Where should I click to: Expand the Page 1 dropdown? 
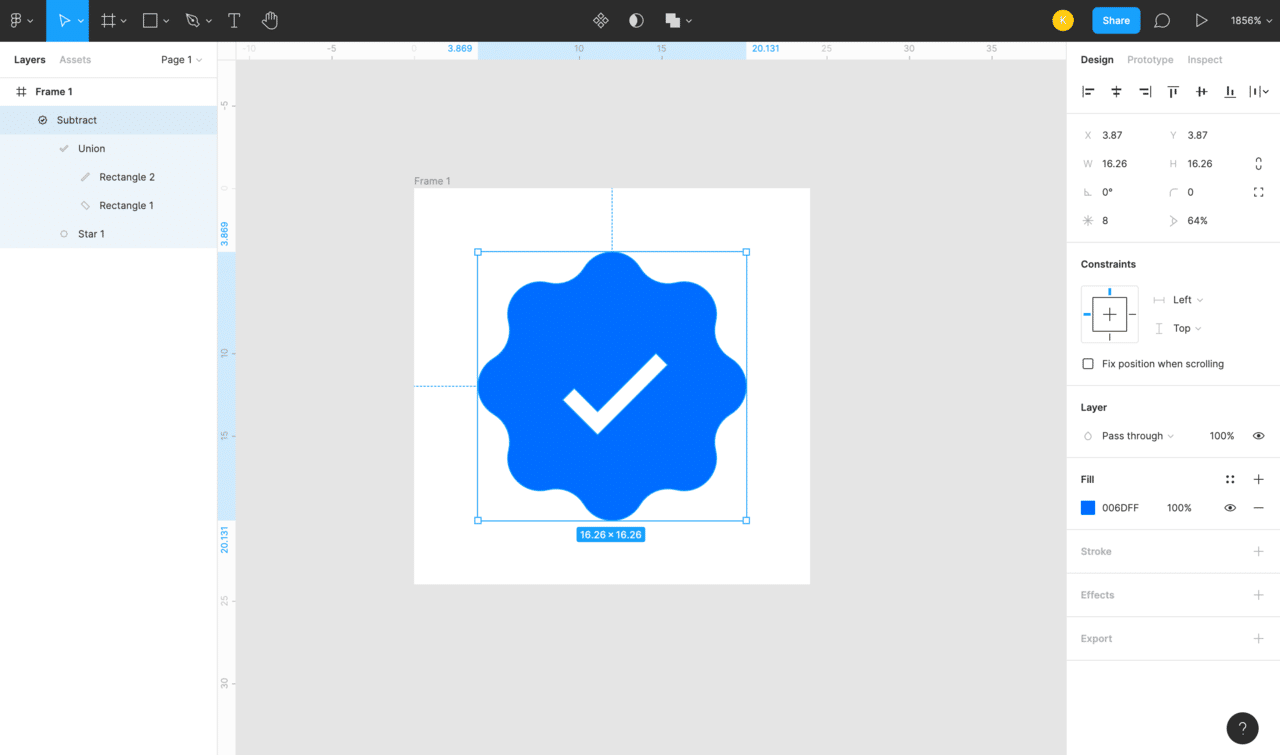pos(181,60)
